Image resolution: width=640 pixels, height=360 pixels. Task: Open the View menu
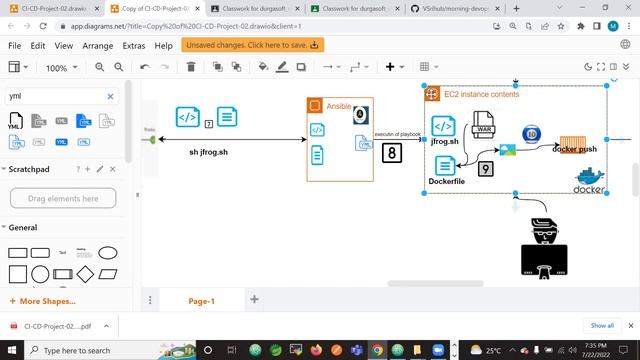[64, 46]
